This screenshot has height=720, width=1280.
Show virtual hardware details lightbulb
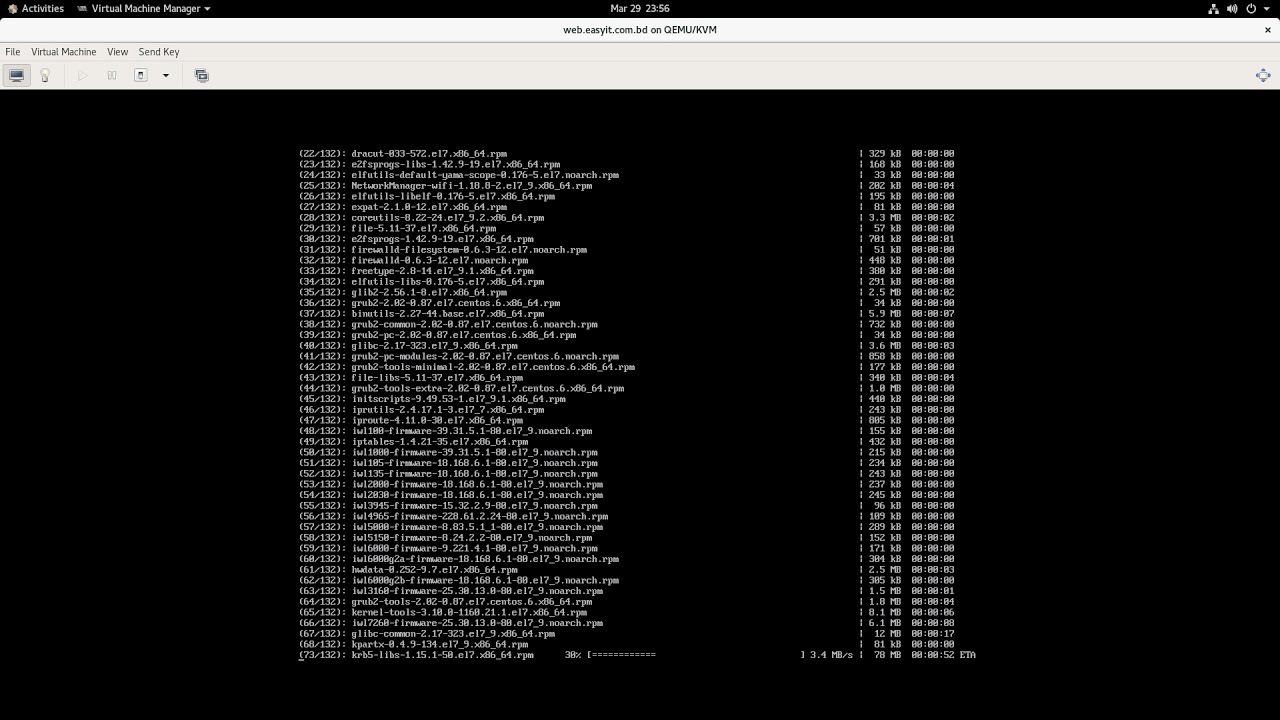44,75
